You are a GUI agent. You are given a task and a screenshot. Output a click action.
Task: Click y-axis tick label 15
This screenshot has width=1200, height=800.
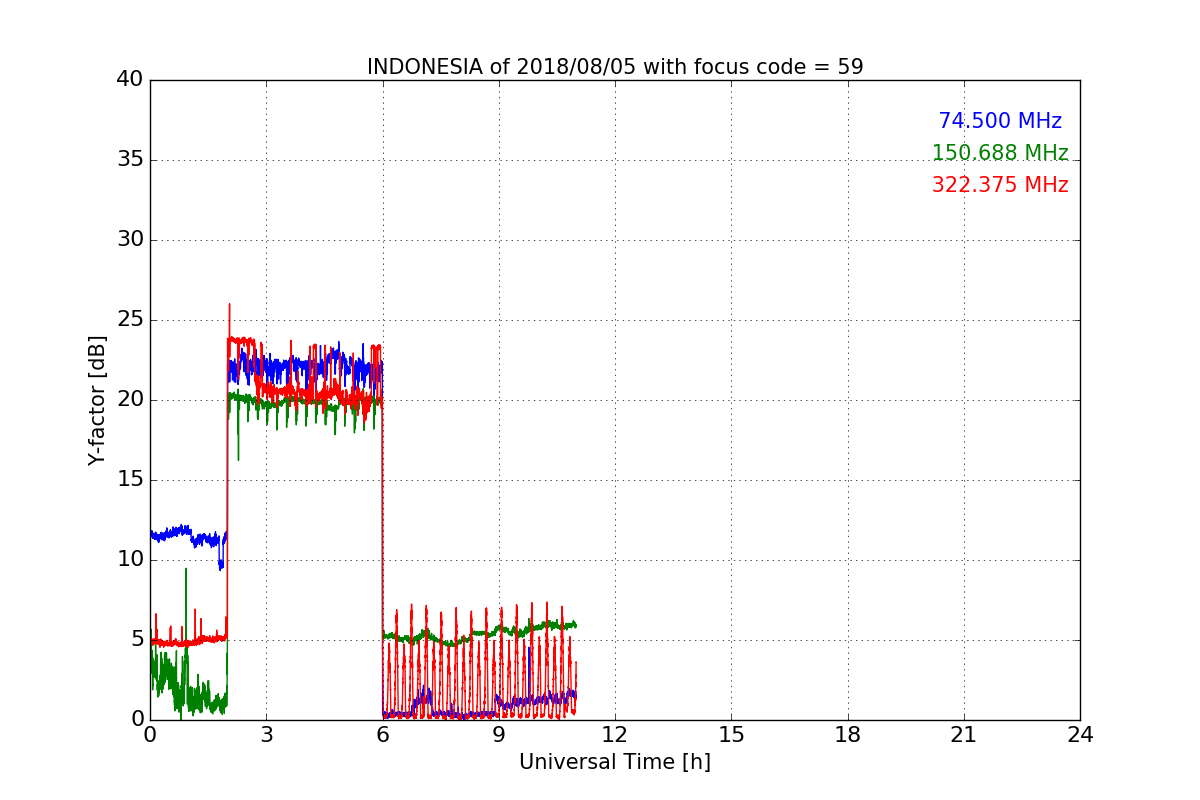click(x=130, y=480)
